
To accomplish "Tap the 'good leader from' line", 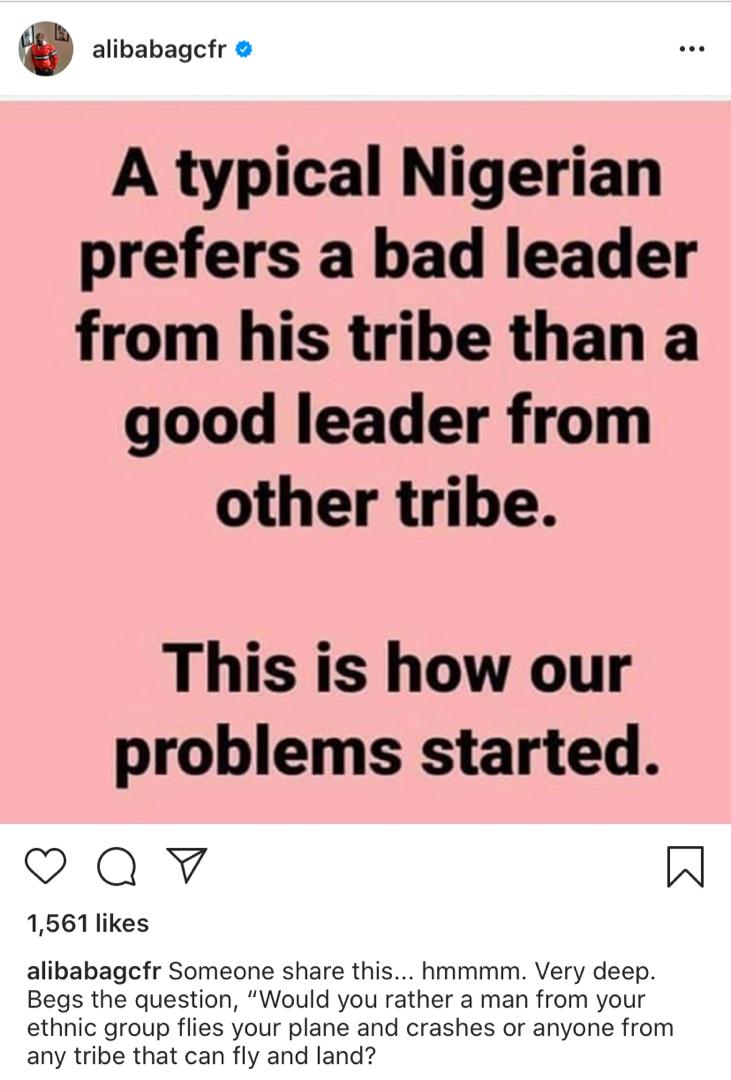I will (x=388, y=422).
